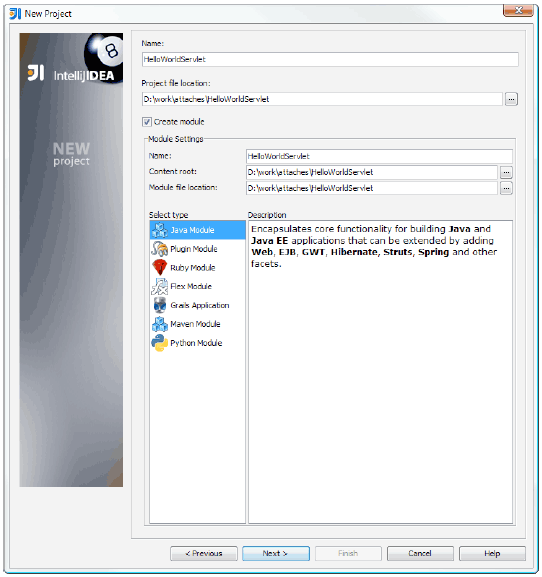Screen dimensions: 542x577
Task: Cancel the New Project wizard
Action: [x=420, y=553]
